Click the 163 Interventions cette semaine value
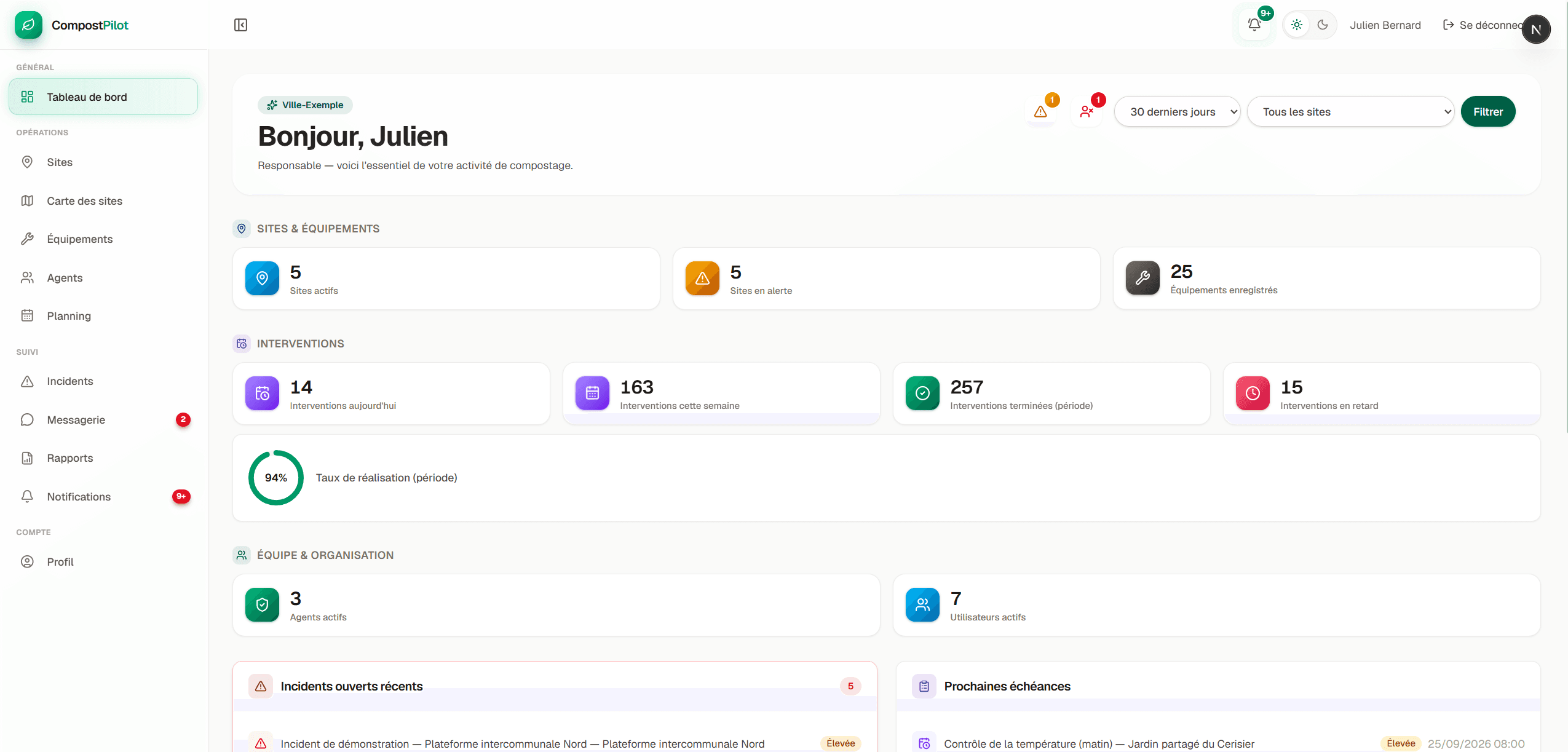Image resolution: width=1568 pixels, height=752 pixels. coord(636,387)
